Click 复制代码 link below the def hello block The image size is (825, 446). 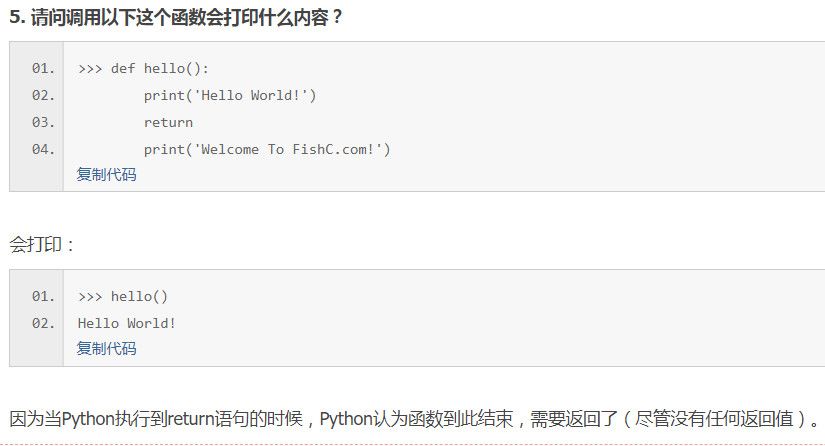tap(106, 175)
